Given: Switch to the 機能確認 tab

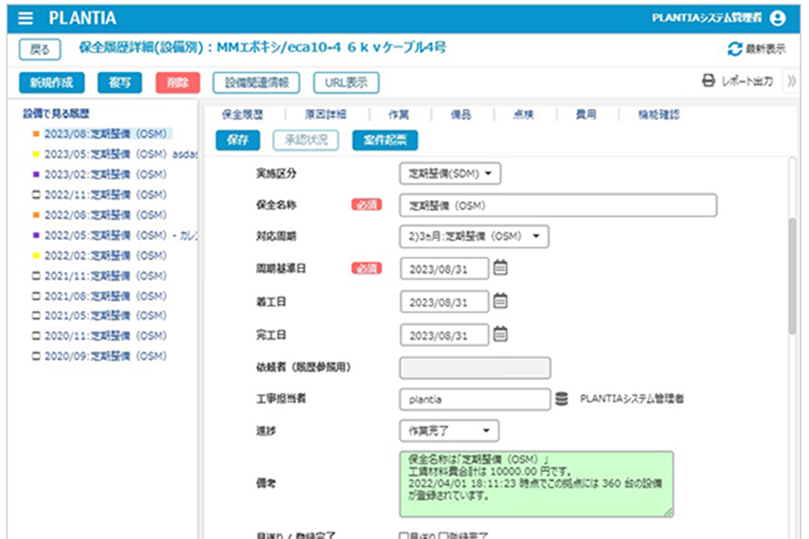Looking at the screenshot, I should 658,115.
